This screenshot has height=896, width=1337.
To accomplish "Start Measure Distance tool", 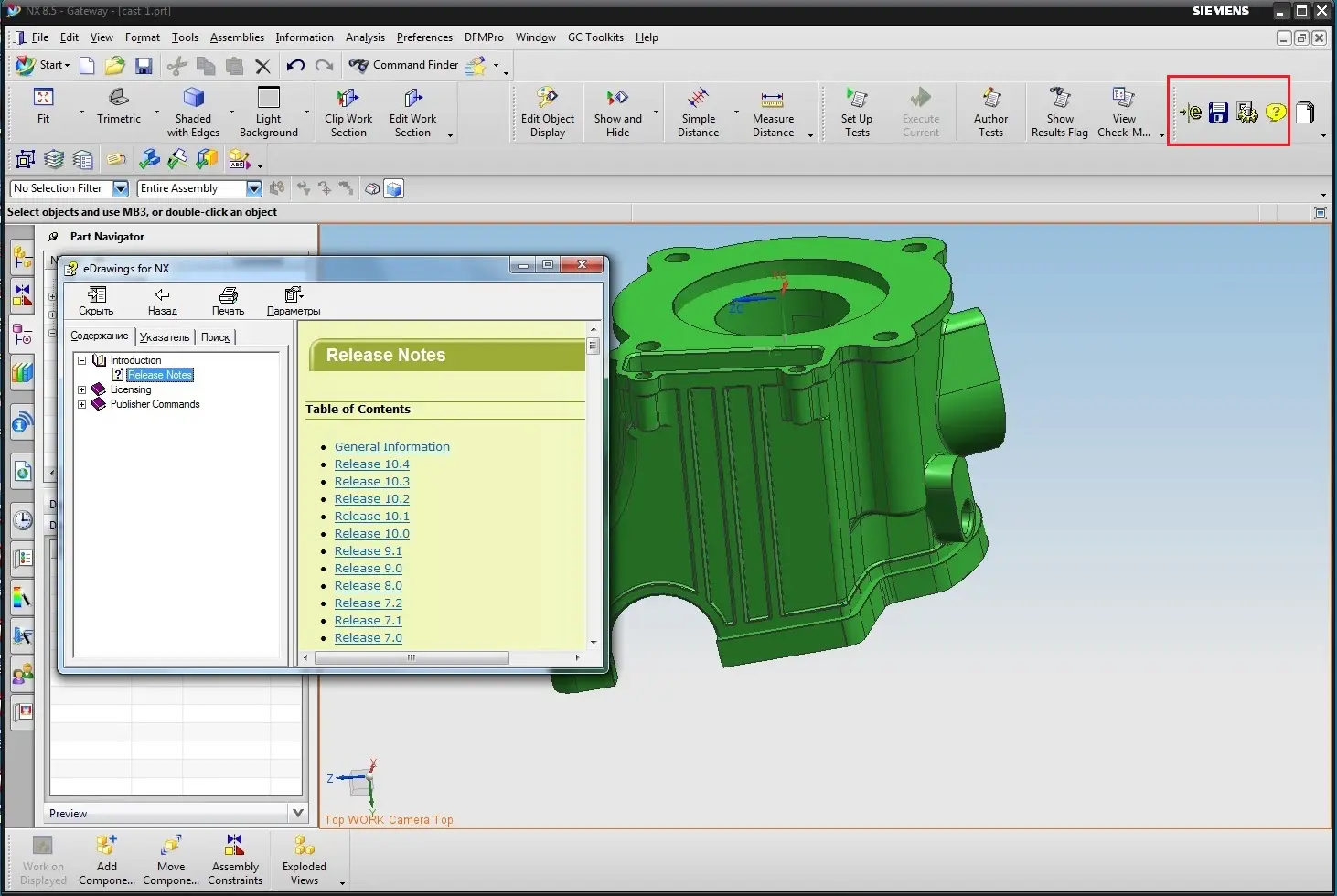I will pos(773,112).
